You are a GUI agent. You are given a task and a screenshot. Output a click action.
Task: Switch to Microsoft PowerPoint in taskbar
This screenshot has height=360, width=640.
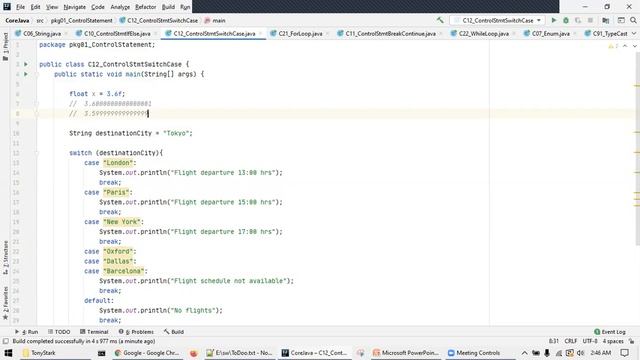point(406,353)
